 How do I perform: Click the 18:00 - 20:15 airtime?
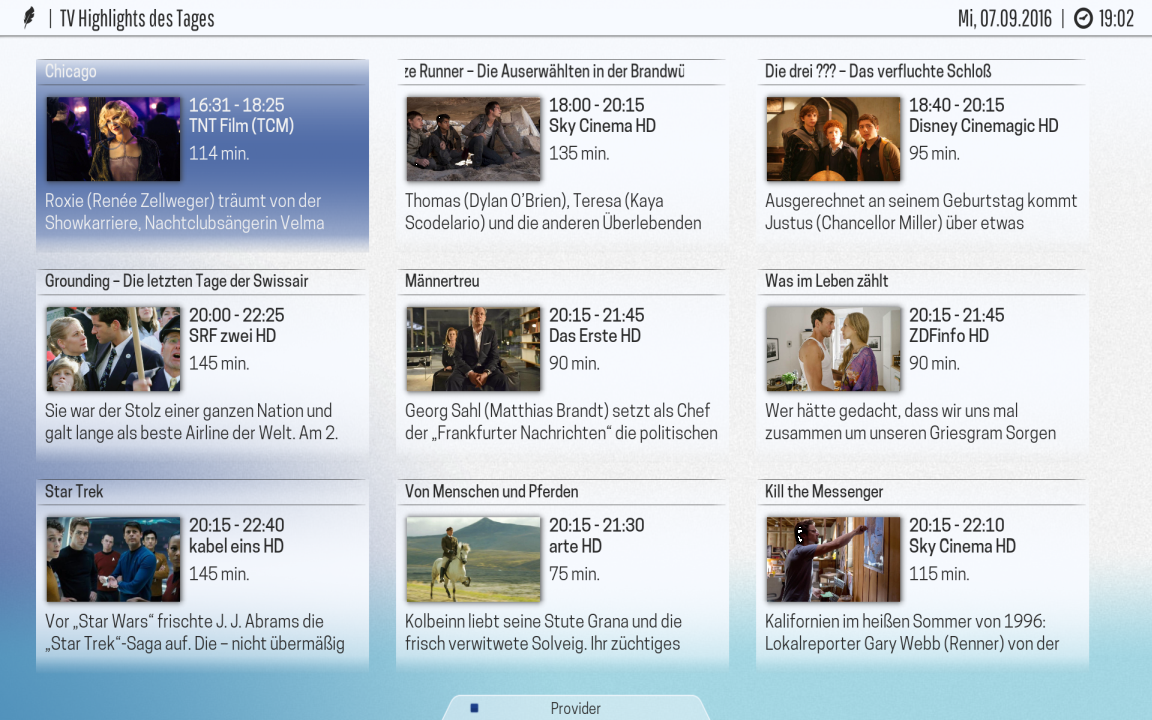[x=597, y=105]
